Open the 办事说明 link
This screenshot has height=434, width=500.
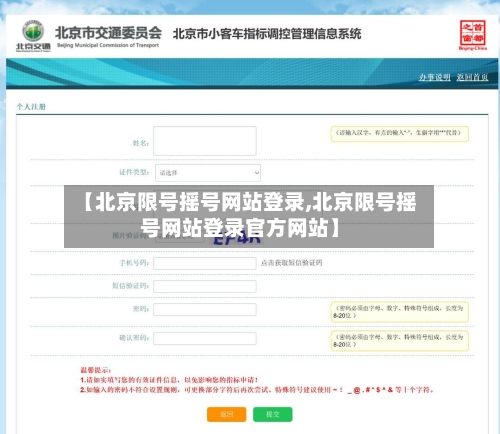(x=435, y=77)
